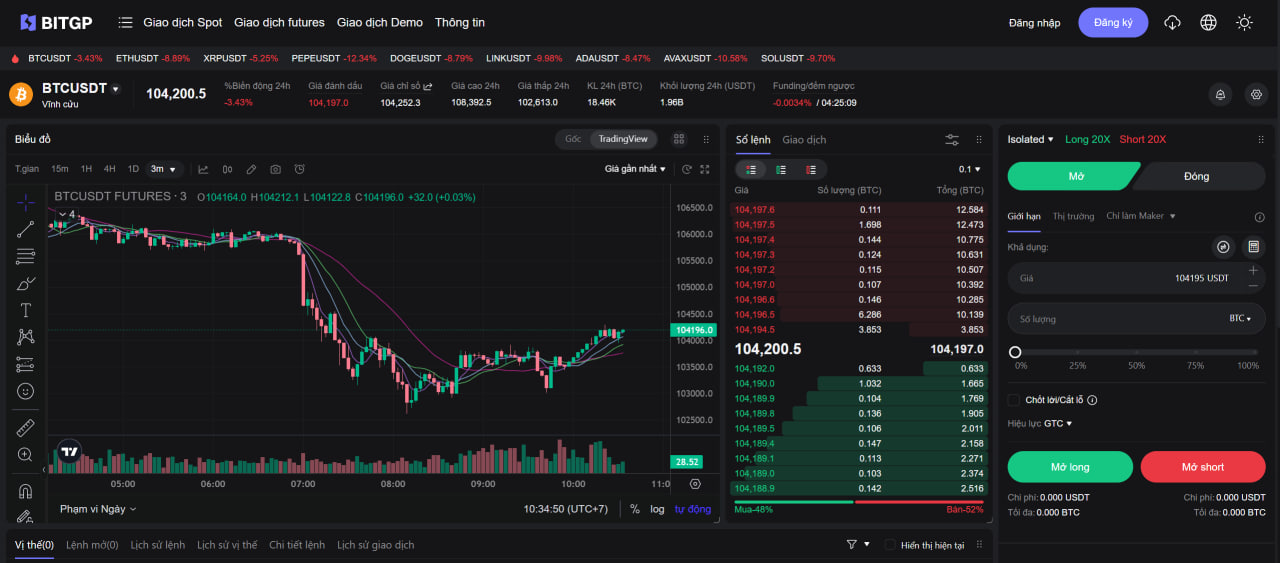Select the ruler measure tool

[x=26, y=428]
